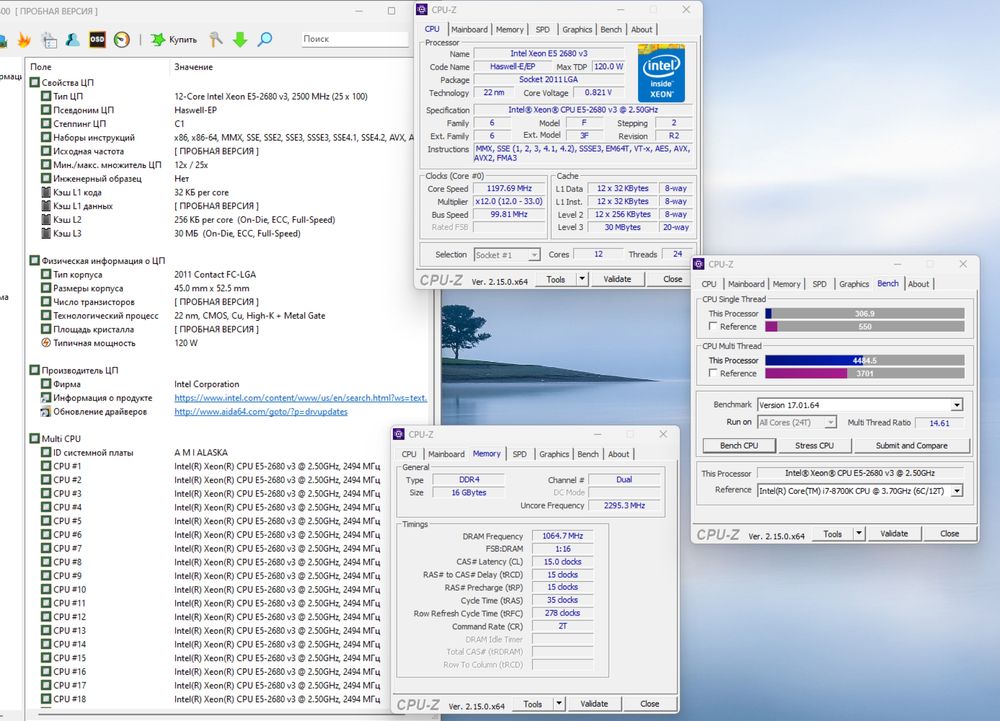Click the Intel Xeon logo in CPU-Z
The width and height of the screenshot is (1000, 721).
[x=661, y=73]
